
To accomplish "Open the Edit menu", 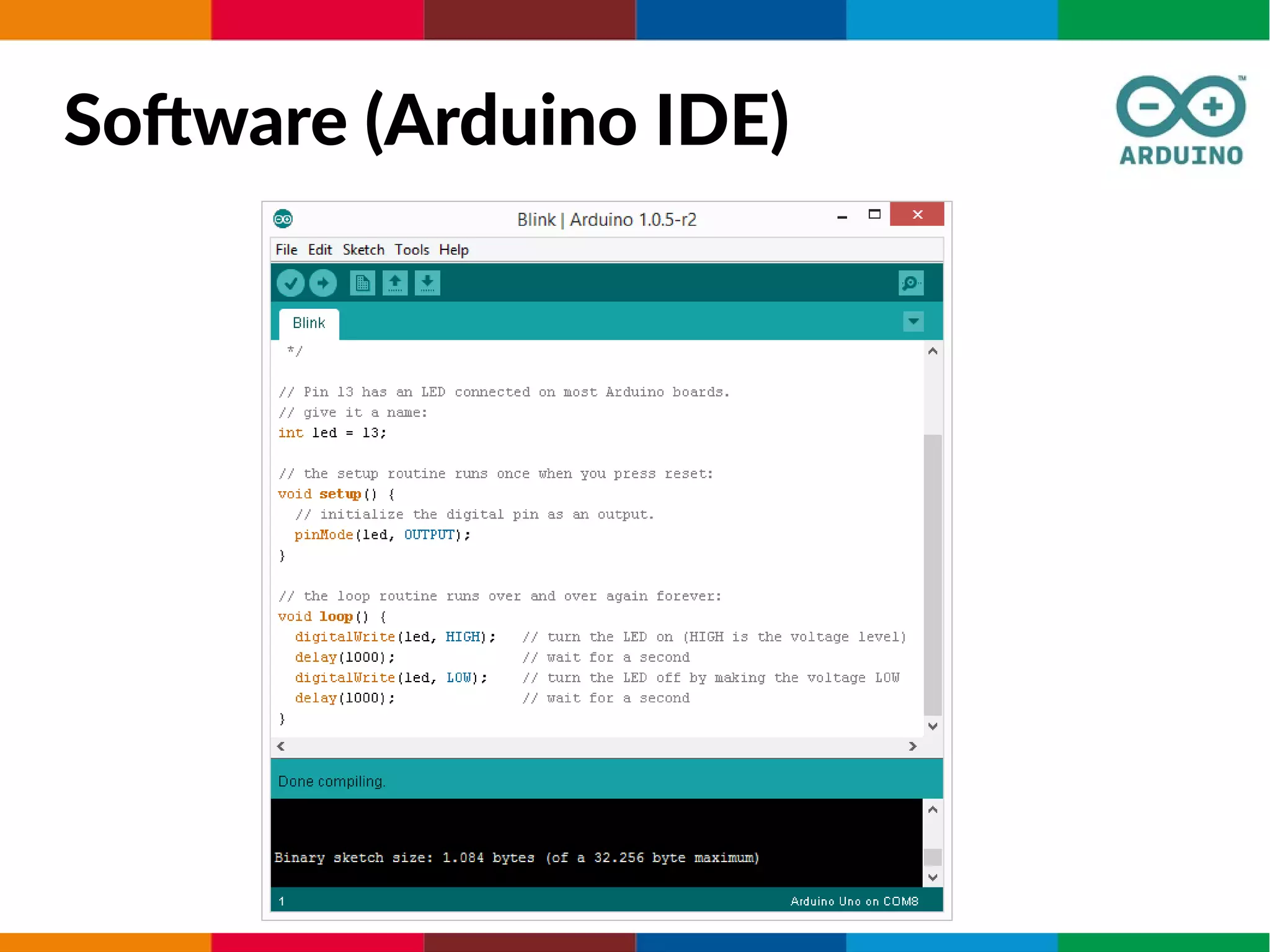I will coord(320,250).
